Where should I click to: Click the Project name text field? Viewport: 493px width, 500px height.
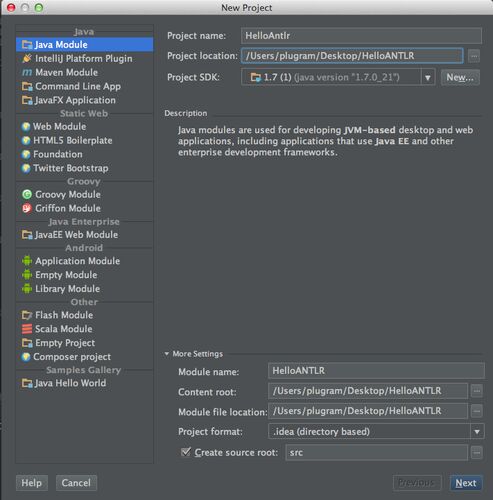pos(361,36)
